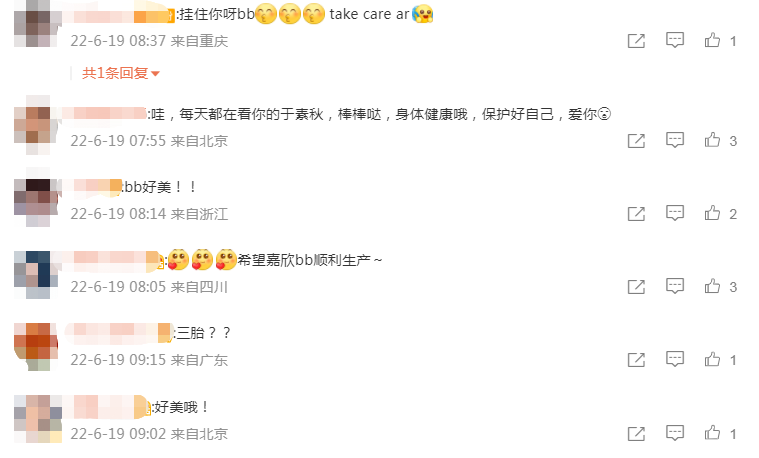Image resolution: width=759 pixels, height=458 pixels.
Task: Repost the comment posted at 08:37
Action: tap(636, 41)
